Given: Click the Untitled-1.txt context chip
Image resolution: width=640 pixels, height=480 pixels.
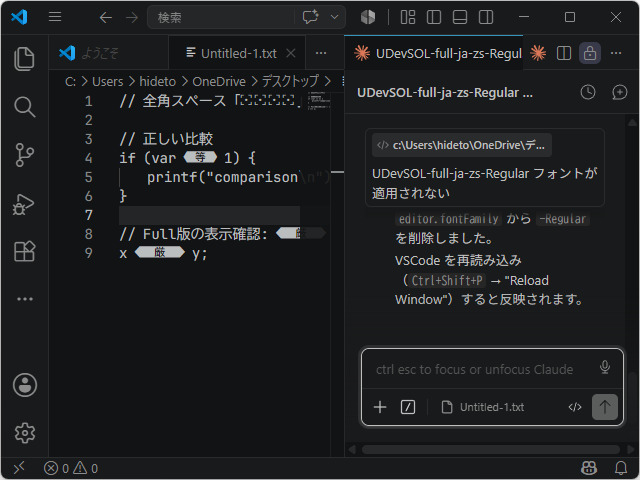Looking at the screenshot, I should tap(483, 407).
